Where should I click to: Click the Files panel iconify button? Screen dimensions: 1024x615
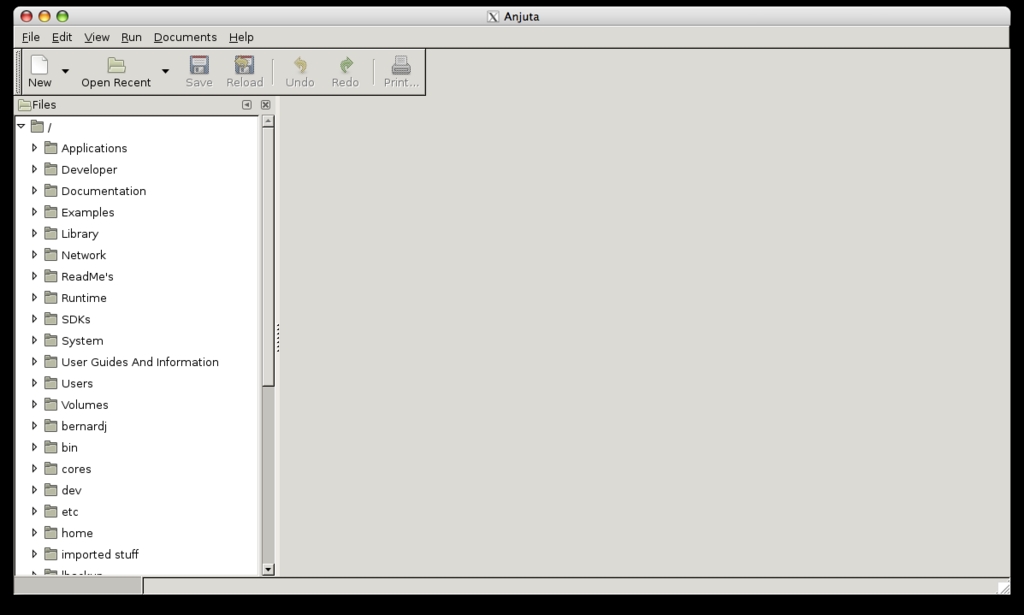247,105
